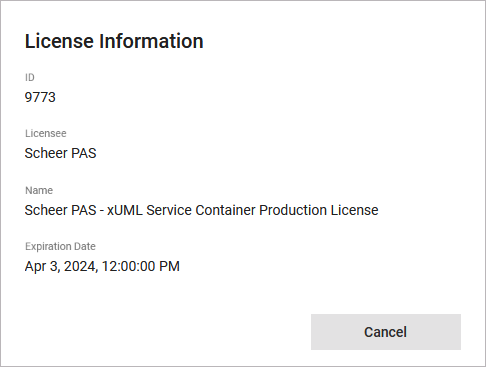Click the Expiration Date field label
This screenshot has height=367, width=486.
click(x=60, y=246)
